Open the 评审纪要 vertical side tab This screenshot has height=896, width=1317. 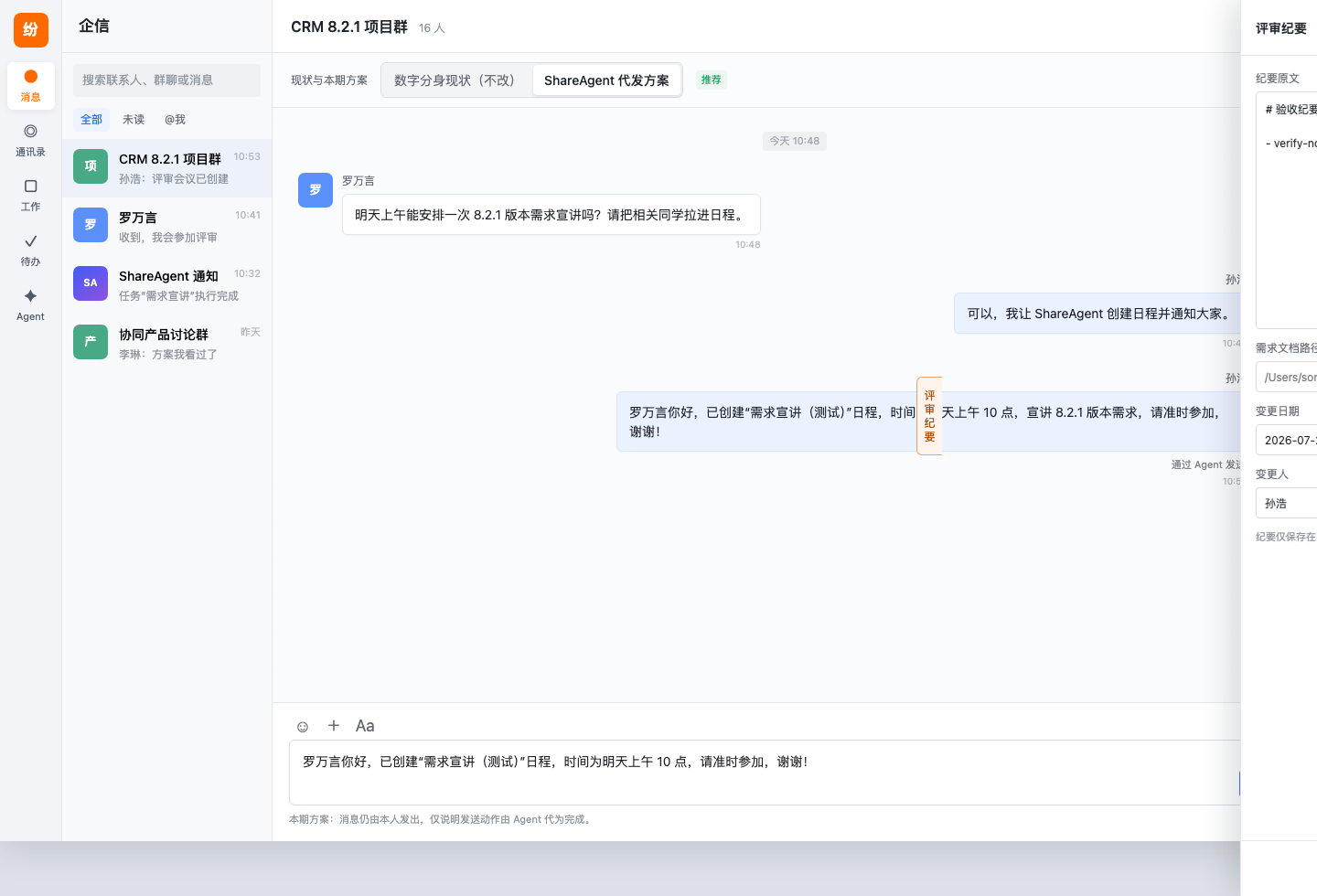[929, 416]
